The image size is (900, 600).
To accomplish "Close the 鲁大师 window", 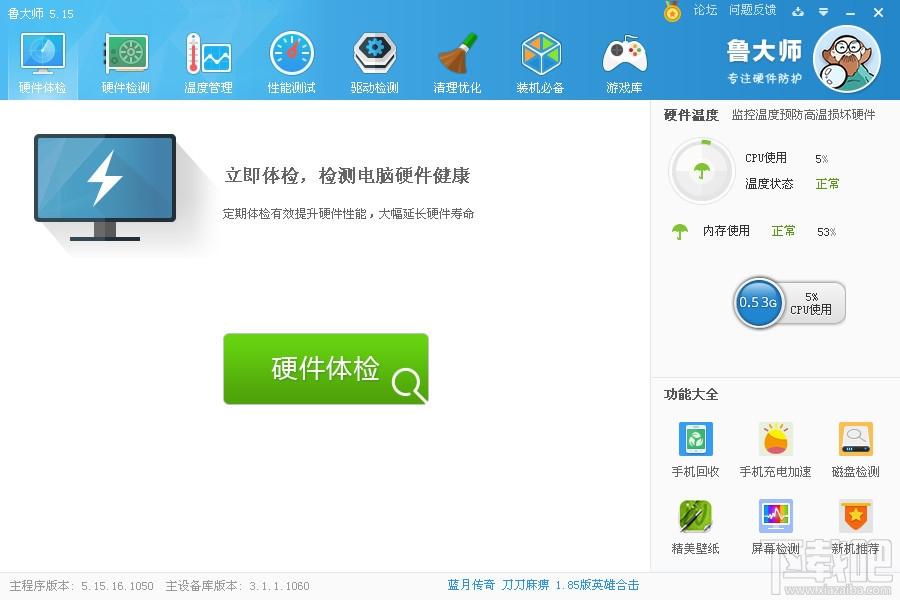I will 878,12.
